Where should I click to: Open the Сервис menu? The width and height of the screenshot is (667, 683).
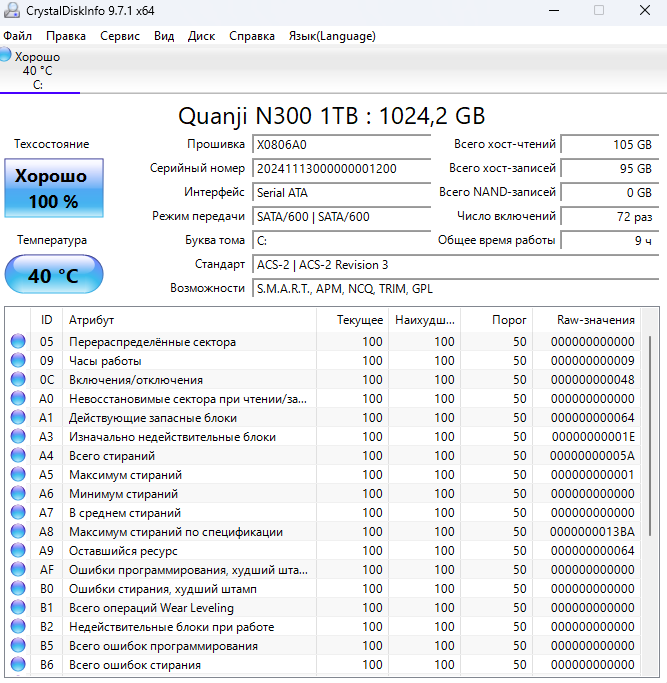click(120, 36)
